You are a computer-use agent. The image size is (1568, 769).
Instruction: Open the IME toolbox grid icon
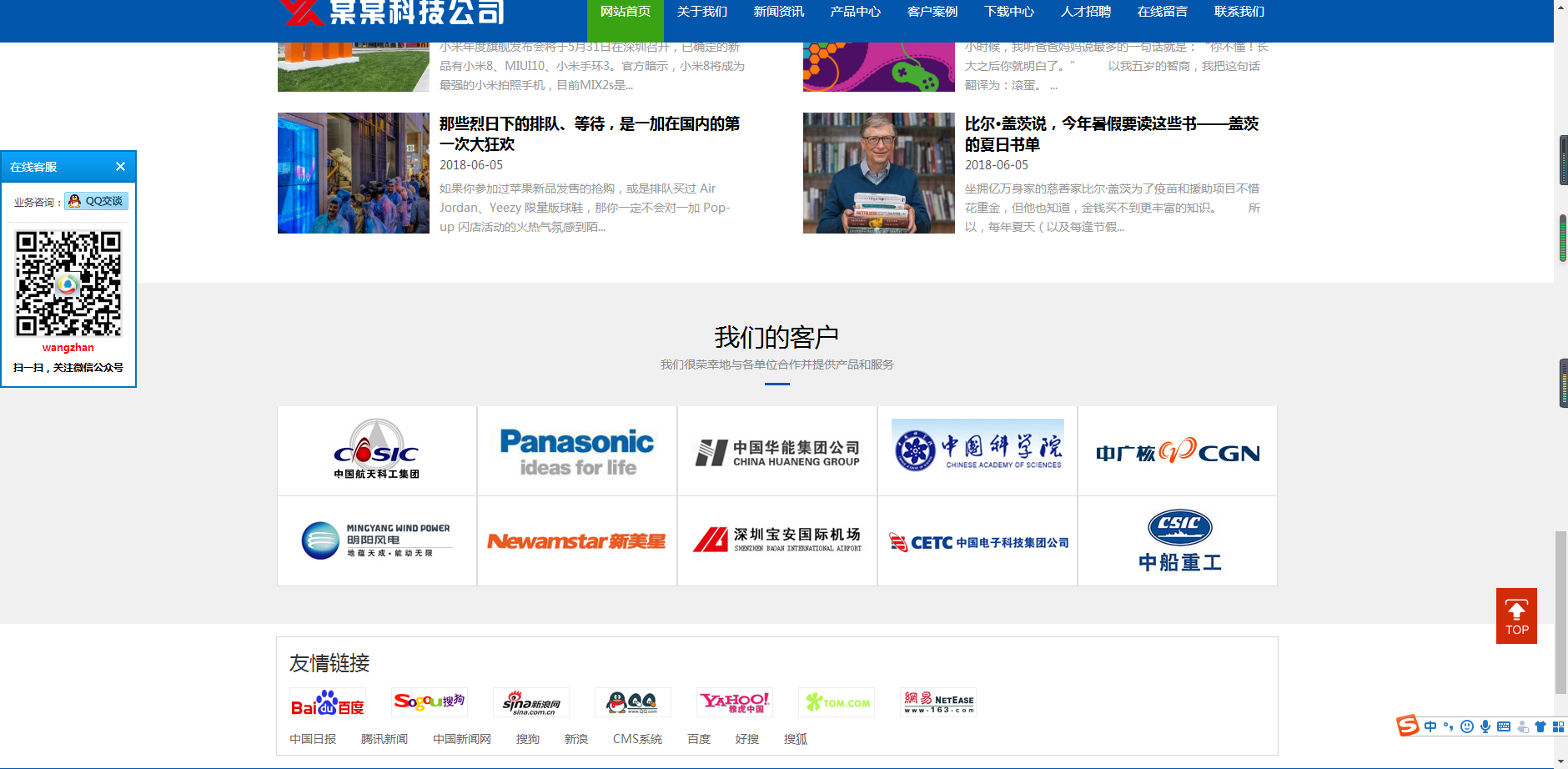pyautogui.click(x=1558, y=726)
